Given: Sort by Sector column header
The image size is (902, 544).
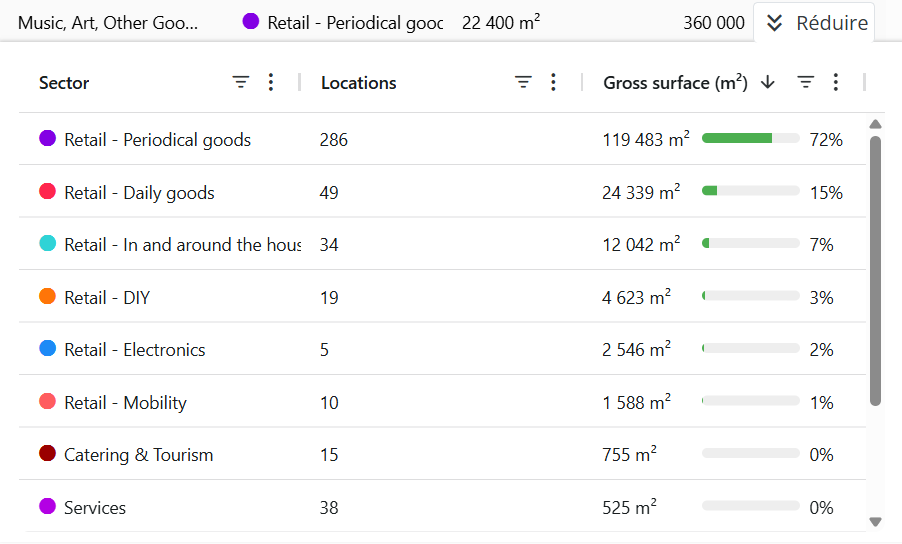Looking at the screenshot, I should tap(64, 83).
